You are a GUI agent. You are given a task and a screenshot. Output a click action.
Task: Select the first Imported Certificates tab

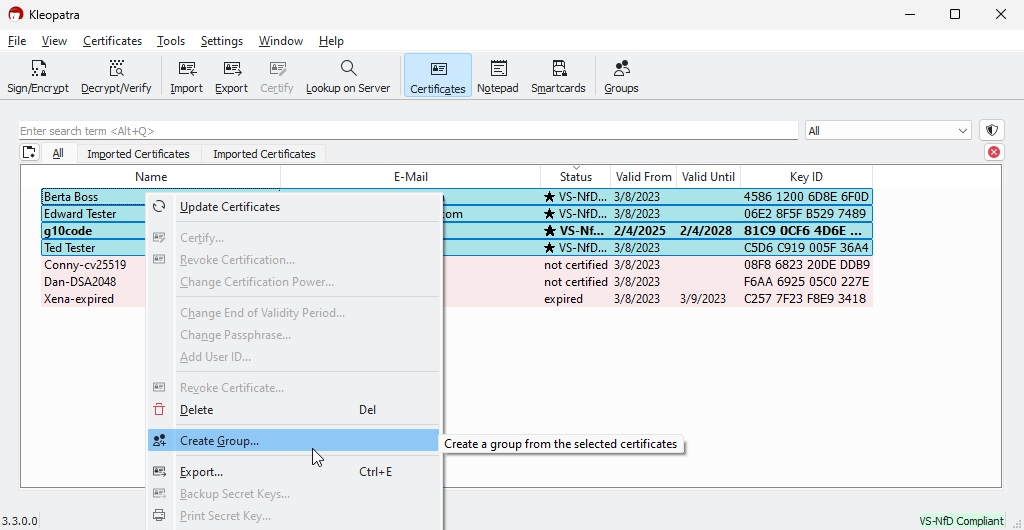click(138, 154)
